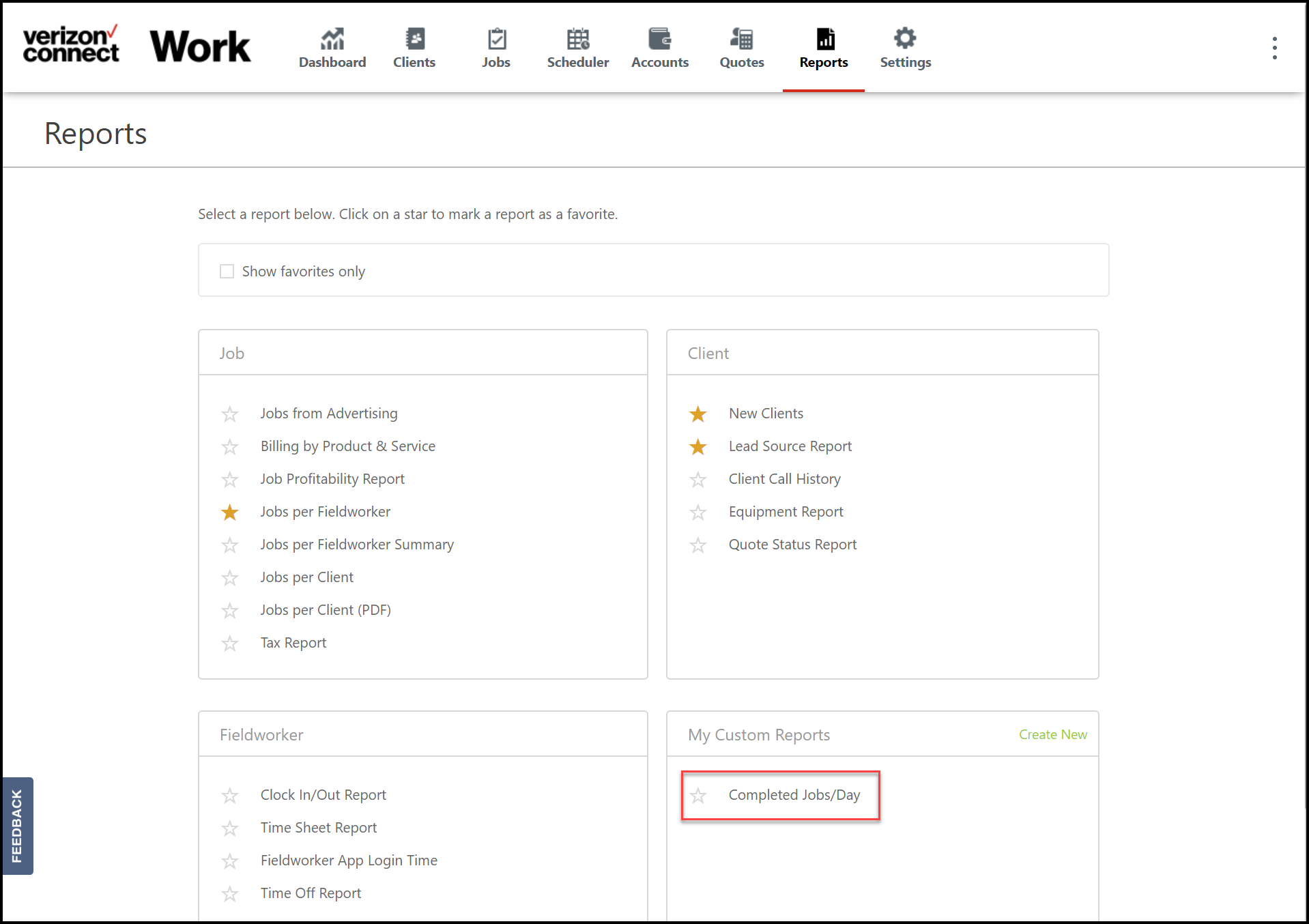Open the Equipment Report link
Image resolution: width=1309 pixels, height=924 pixels.
coord(786,512)
